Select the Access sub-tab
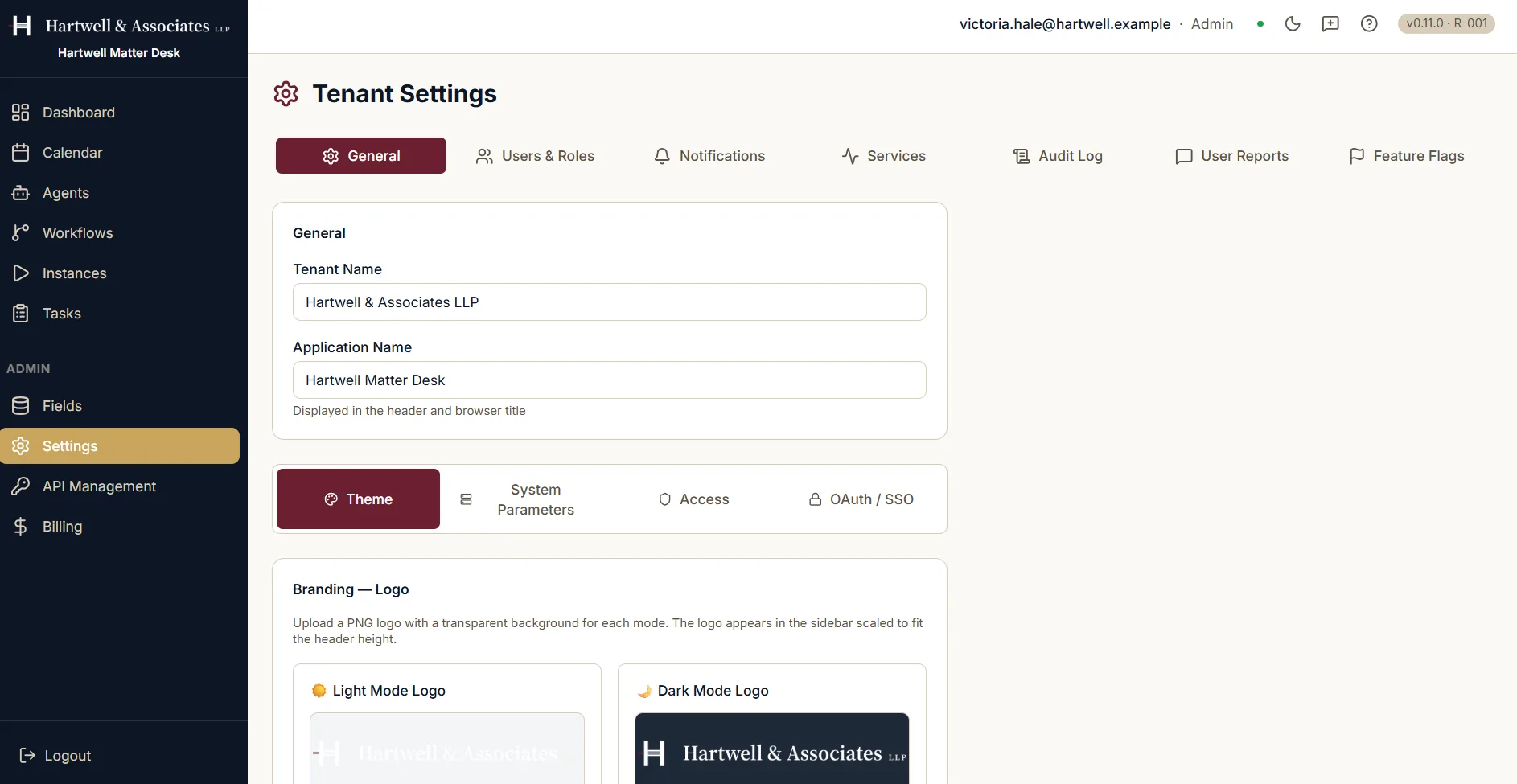 (693, 499)
